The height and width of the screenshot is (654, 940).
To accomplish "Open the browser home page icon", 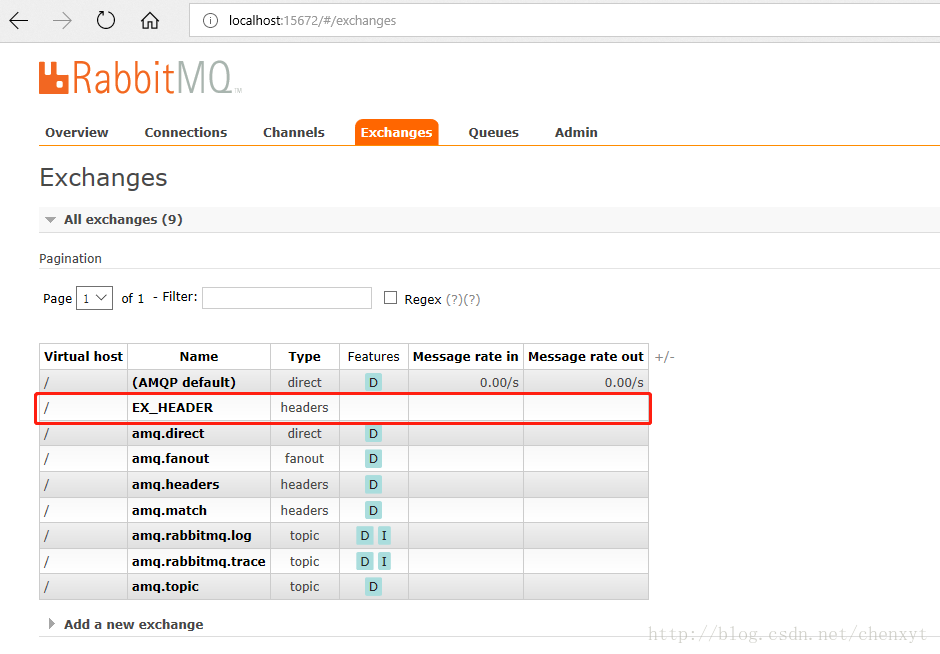I will point(150,21).
